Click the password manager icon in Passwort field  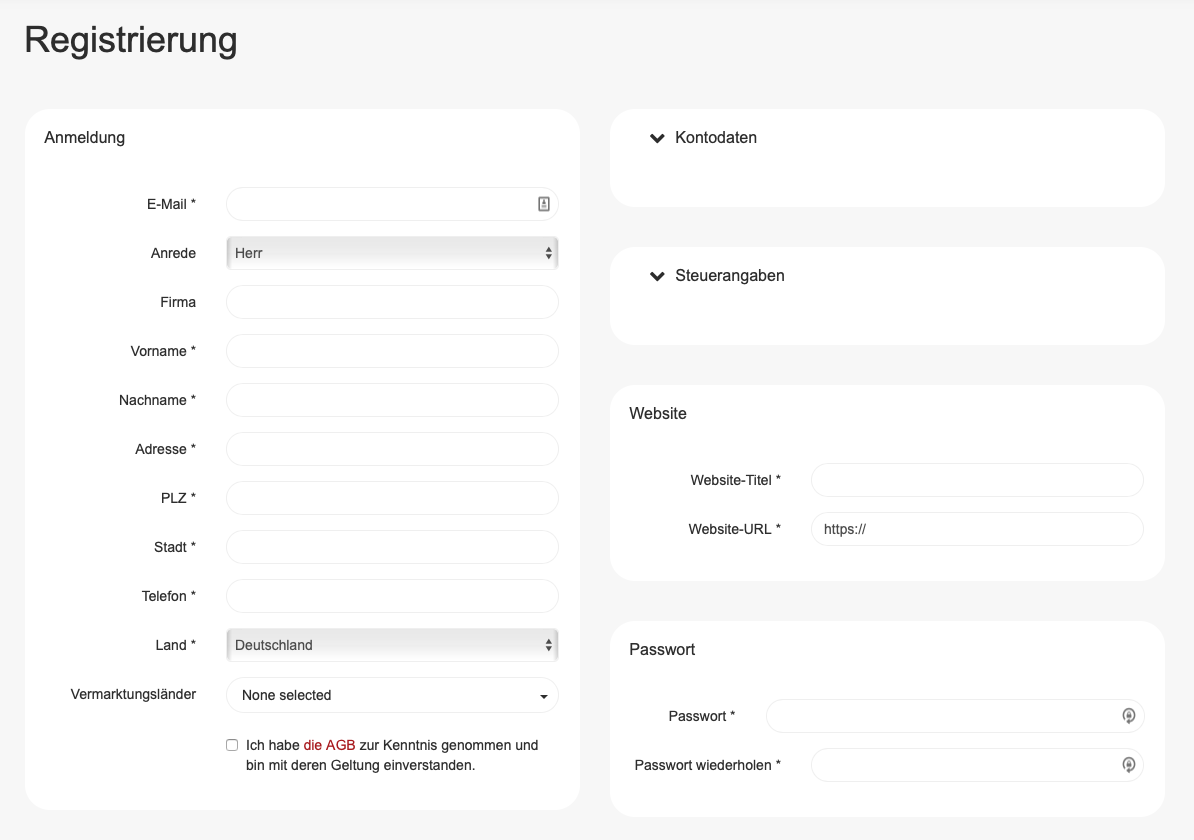[1128, 716]
